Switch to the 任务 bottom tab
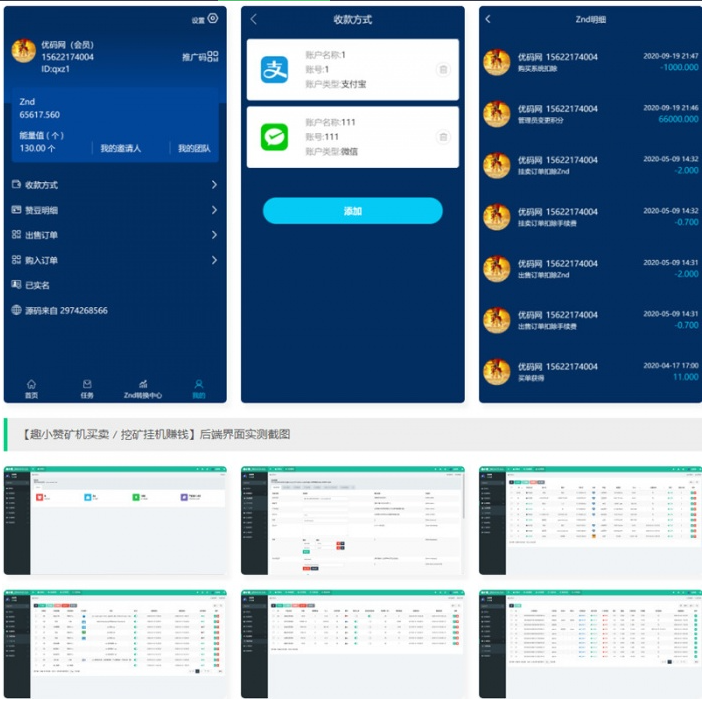Screen dimensions: 702x703 [x=87, y=389]
